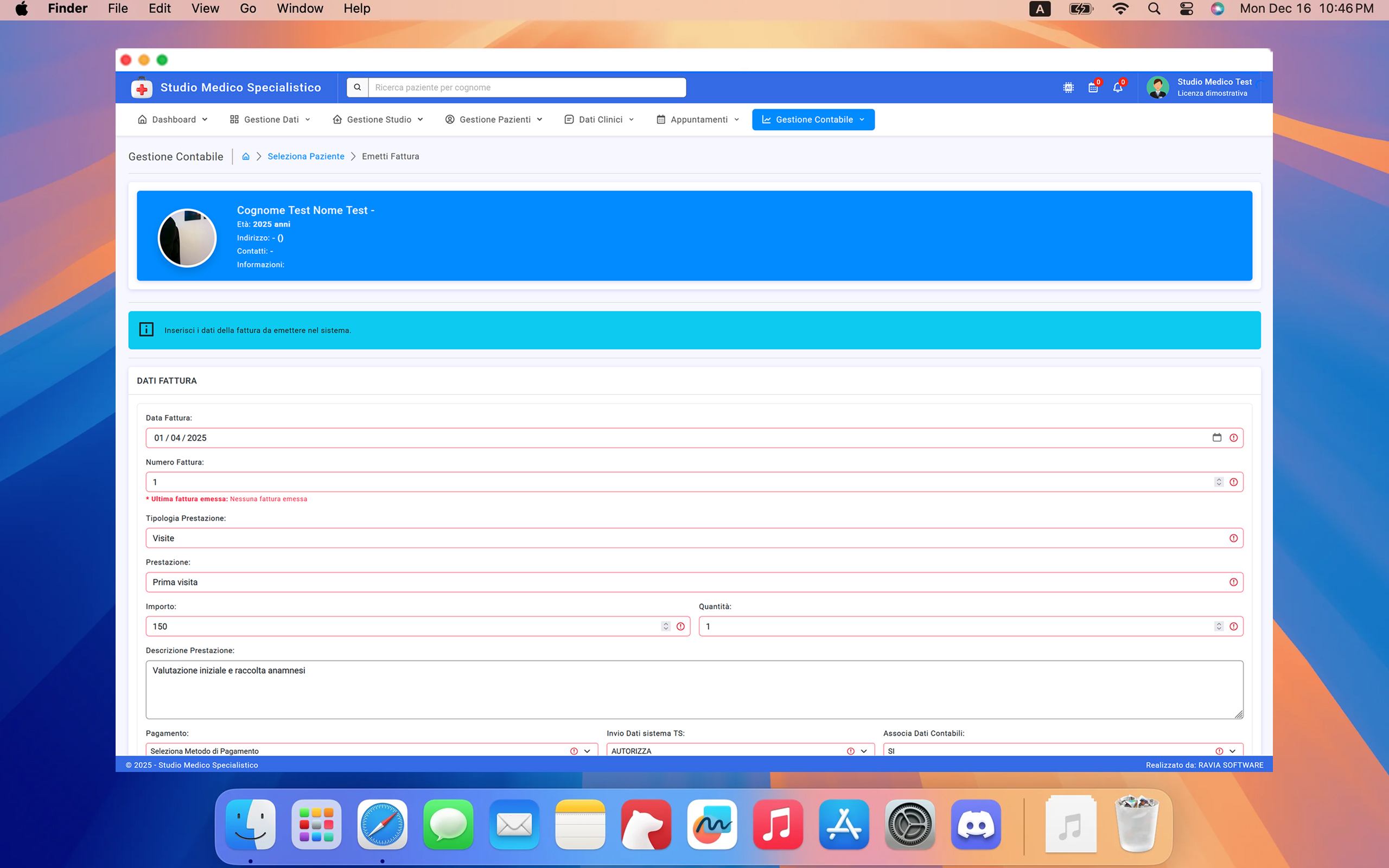Expand the Gestione Contabile menu

tap(813, 119)
